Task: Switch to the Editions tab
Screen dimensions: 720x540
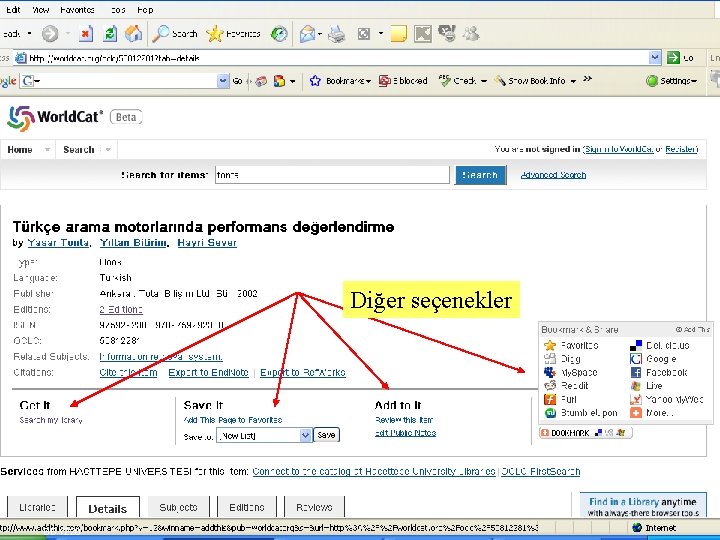Action: pyautogui.click(x=247, y=507)
